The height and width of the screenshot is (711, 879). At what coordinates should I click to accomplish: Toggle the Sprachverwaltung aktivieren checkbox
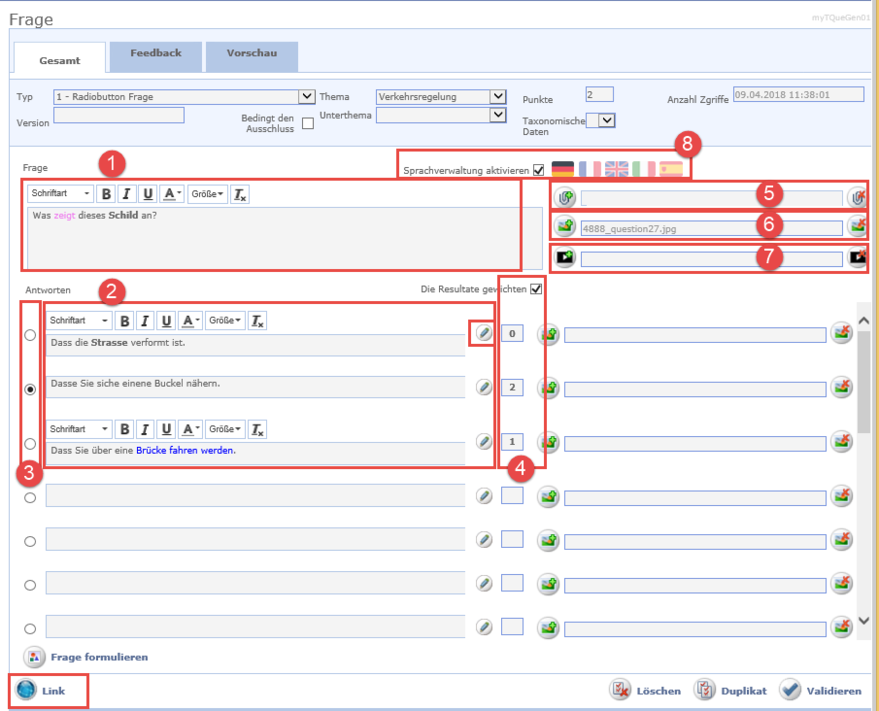[x=539, y=170]
